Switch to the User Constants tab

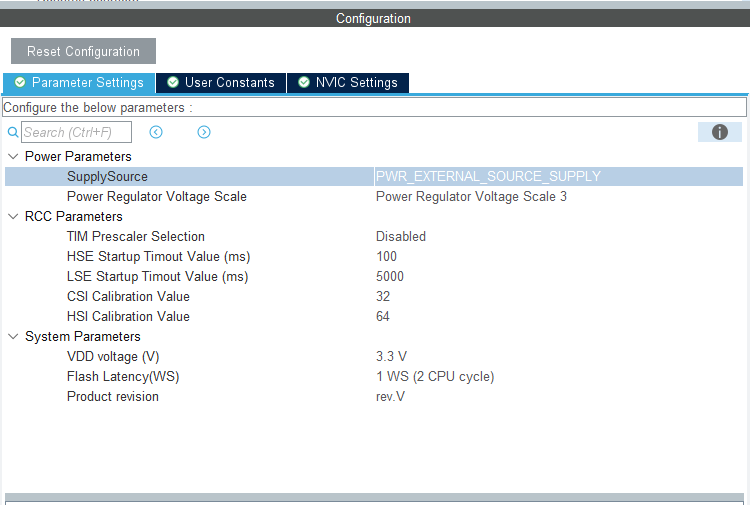[x=221, y=83]
